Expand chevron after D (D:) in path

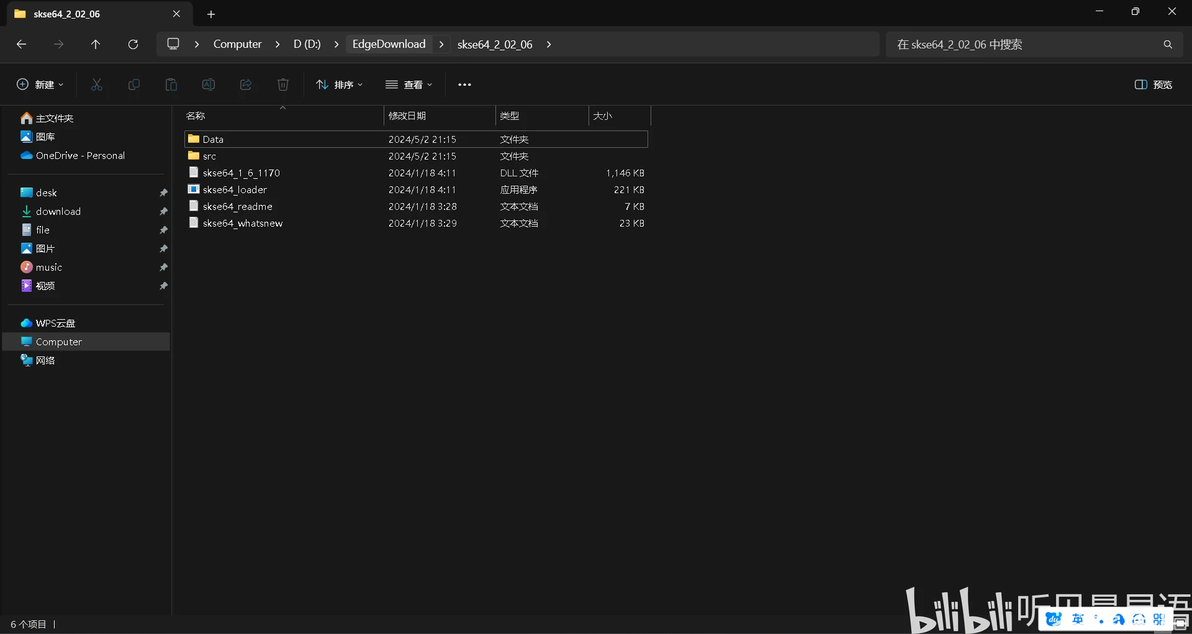336,44
